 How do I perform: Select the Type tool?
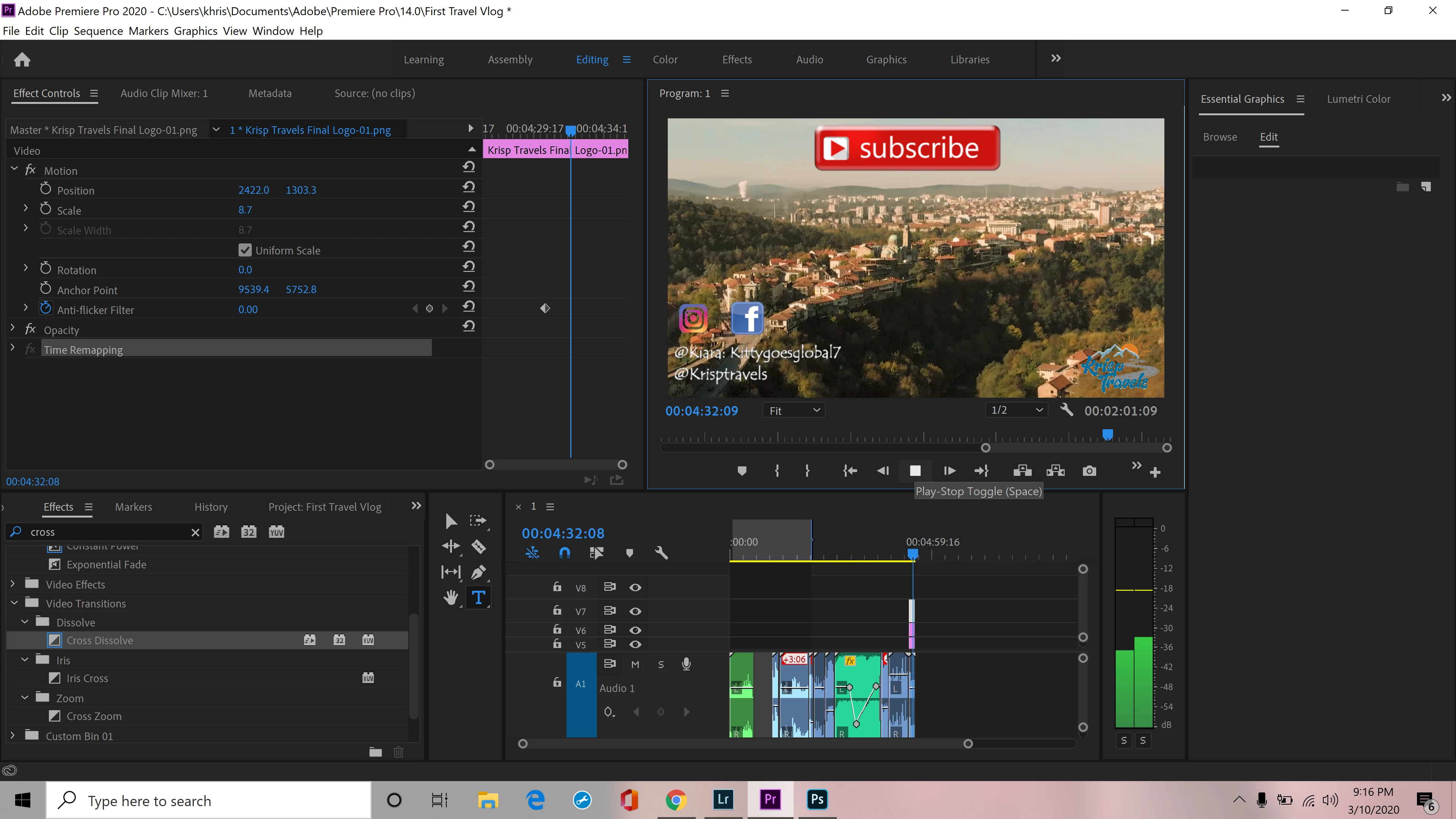tap(478, 598)
